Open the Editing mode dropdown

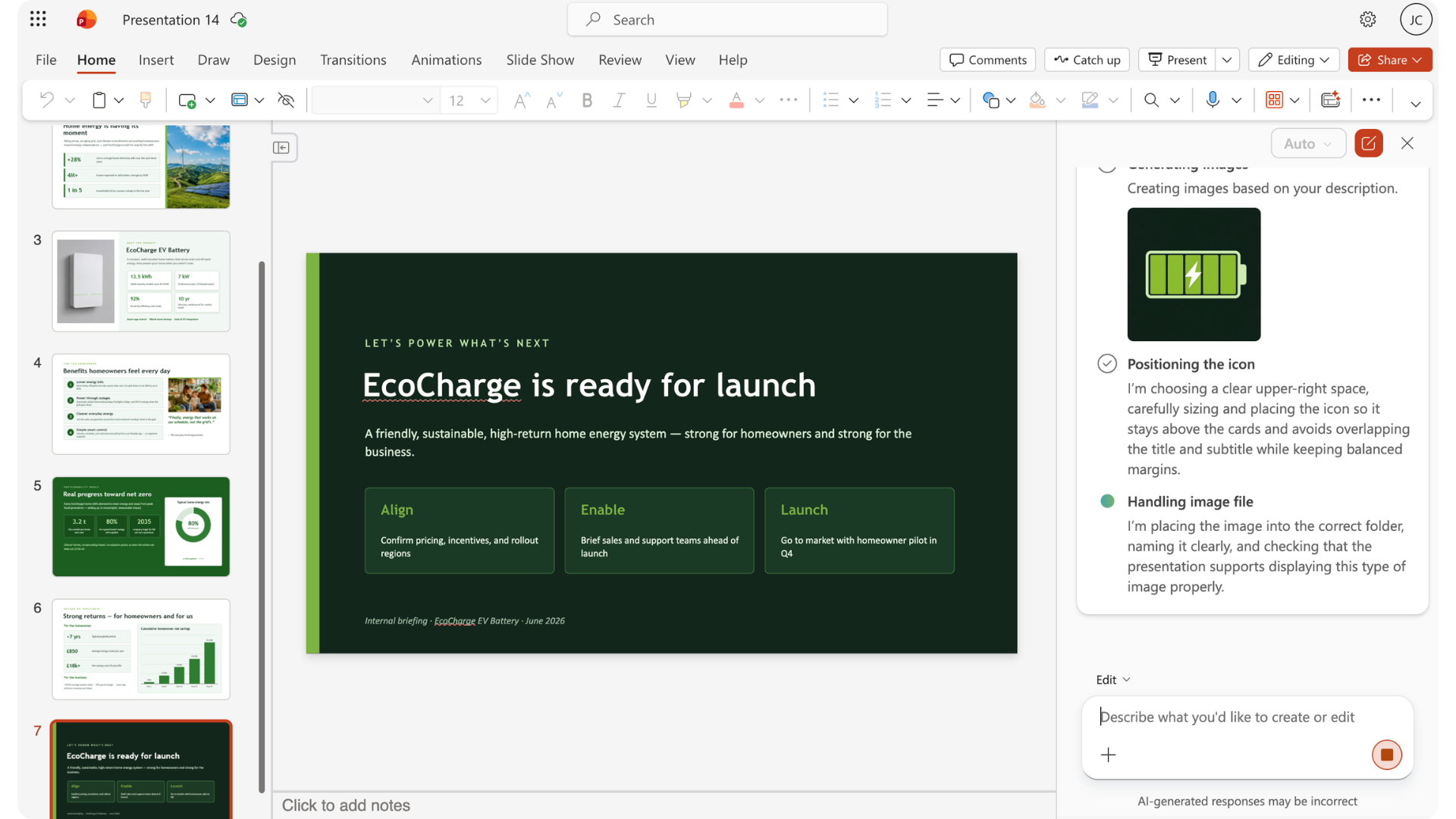point(1294,60)
